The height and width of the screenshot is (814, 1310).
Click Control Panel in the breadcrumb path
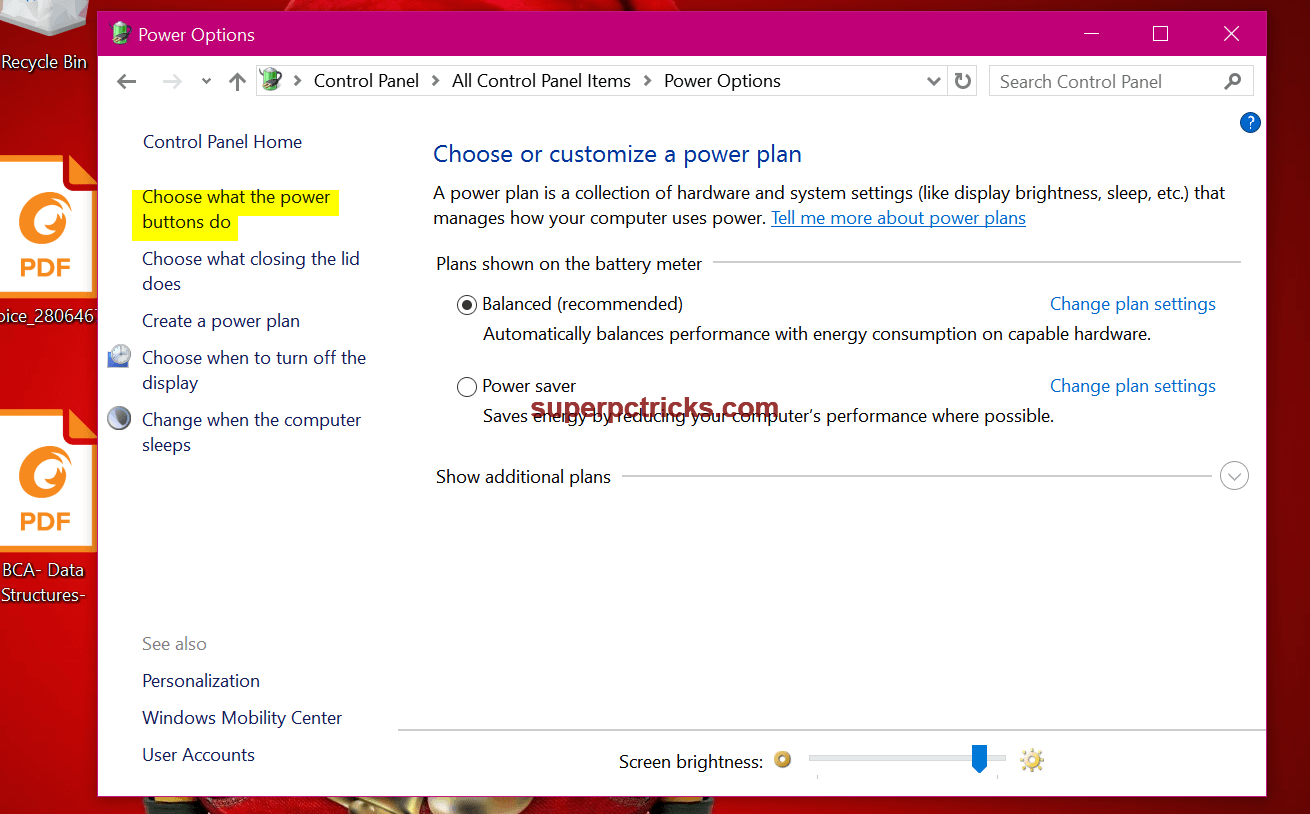pos(366,80)
